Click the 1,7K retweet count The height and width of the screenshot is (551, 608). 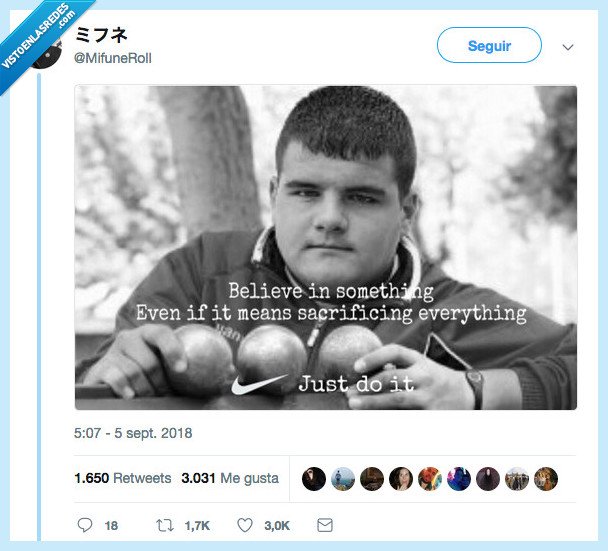tap(197, 525)
